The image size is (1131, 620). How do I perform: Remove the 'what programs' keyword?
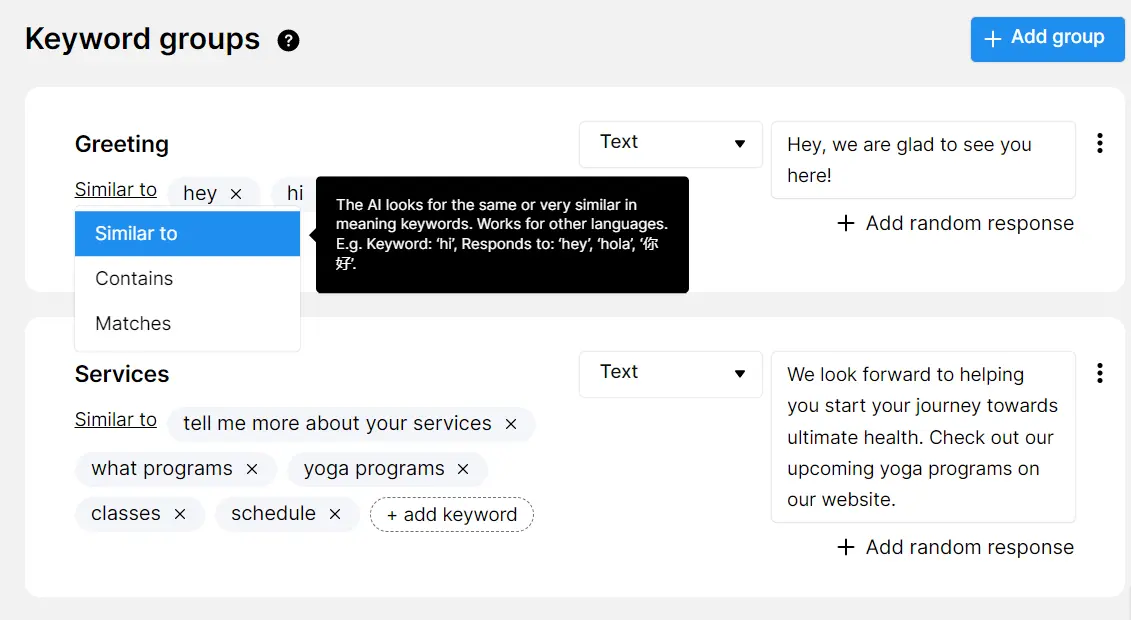[x=251, y=468]
